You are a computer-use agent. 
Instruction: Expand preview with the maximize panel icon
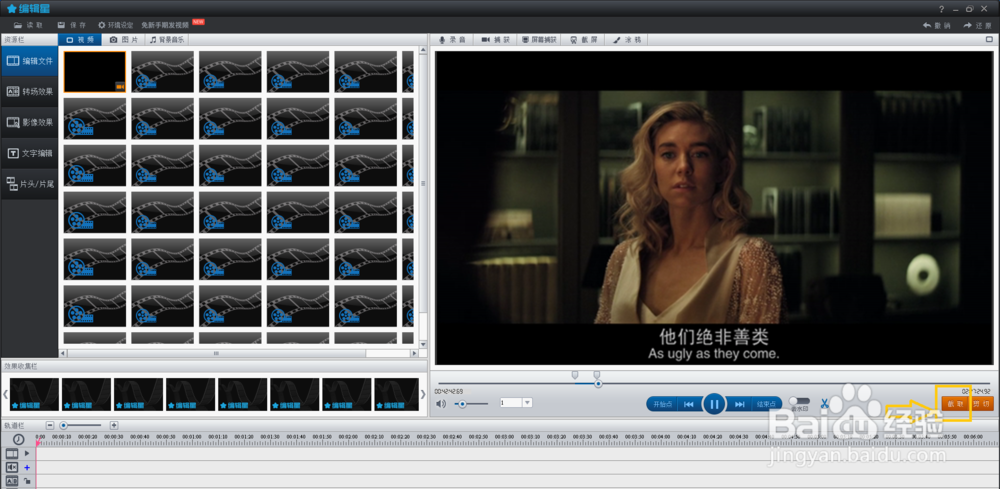point(989,40)
